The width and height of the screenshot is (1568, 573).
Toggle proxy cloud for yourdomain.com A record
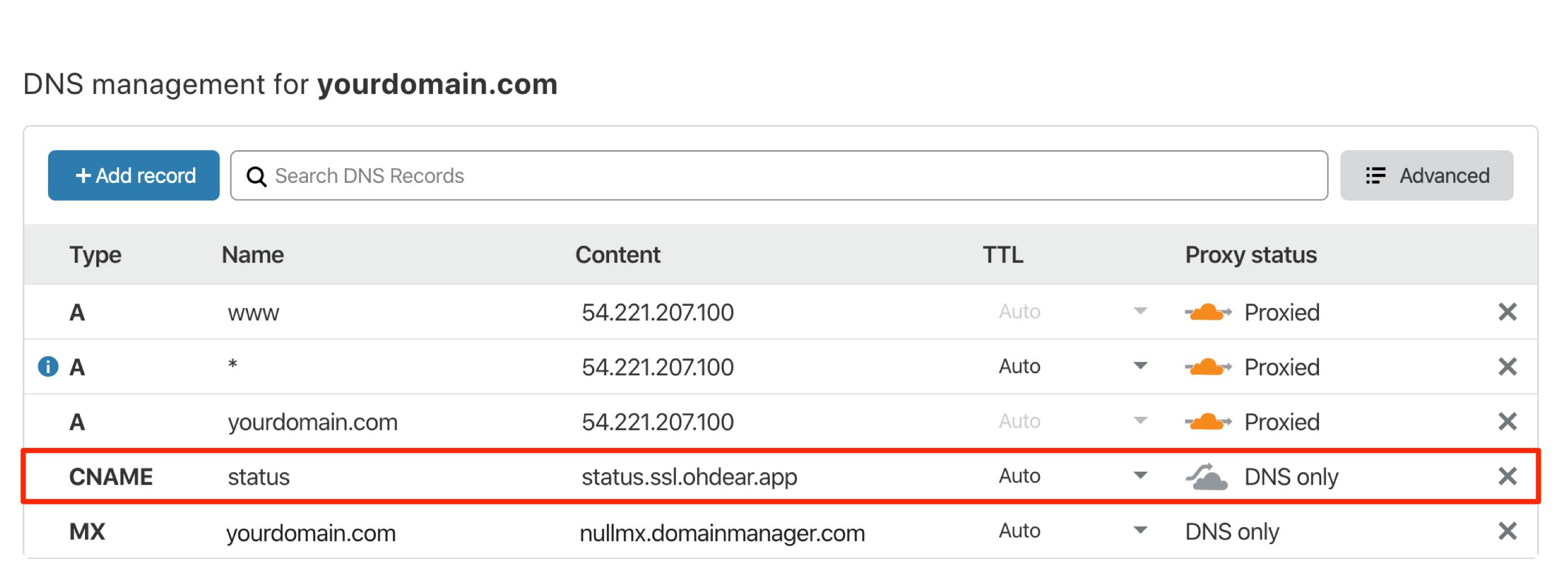[x=1207, y=422]
